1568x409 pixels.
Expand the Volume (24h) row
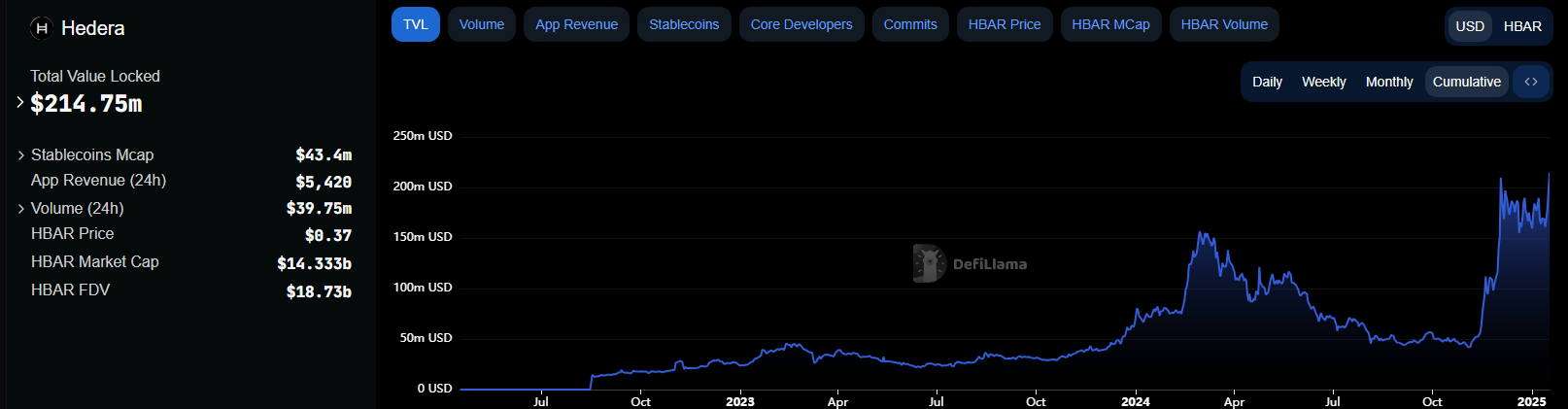tap(21, 209)
